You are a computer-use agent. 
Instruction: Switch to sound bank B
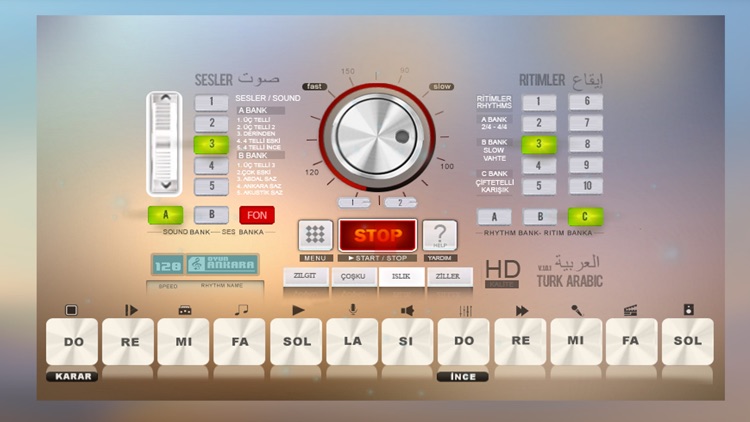(211, 215)
